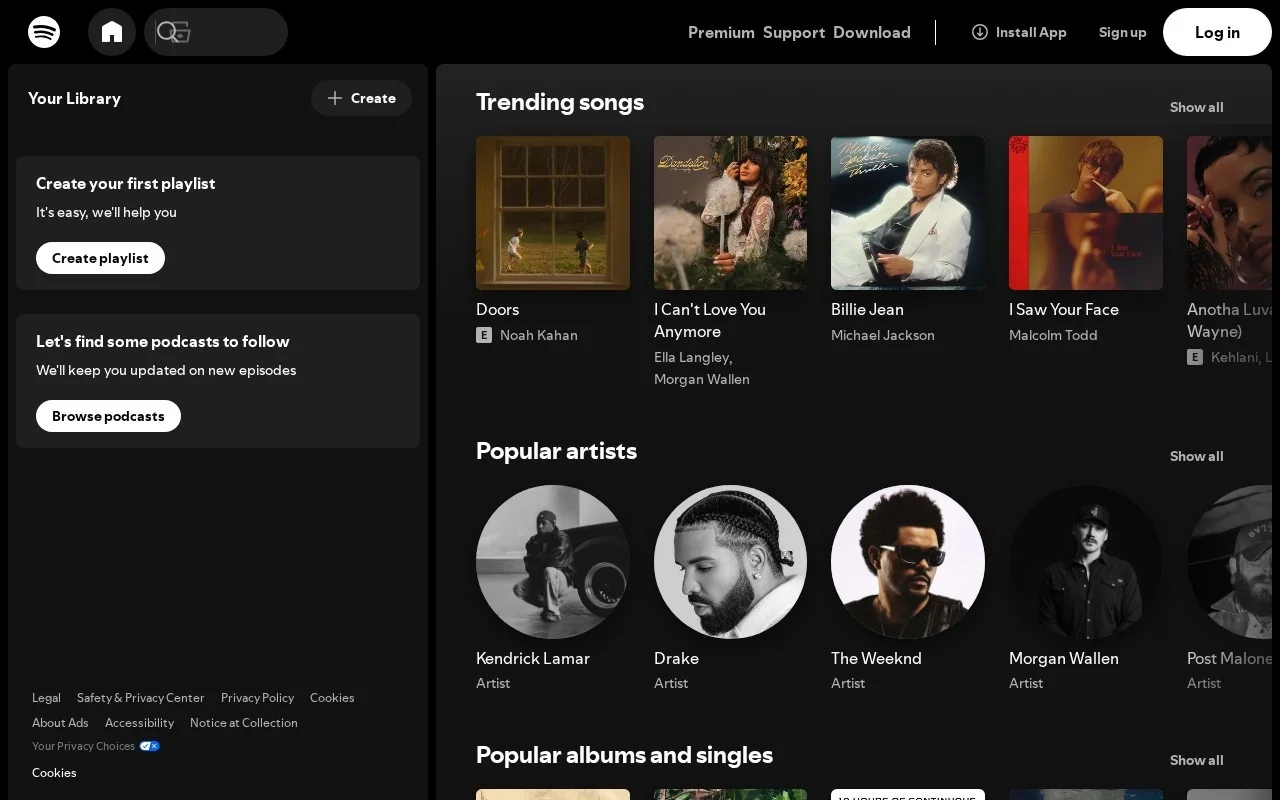
Task: Click the Your Privacy Choices toggle icon
Action: click(x=150, y=746)
